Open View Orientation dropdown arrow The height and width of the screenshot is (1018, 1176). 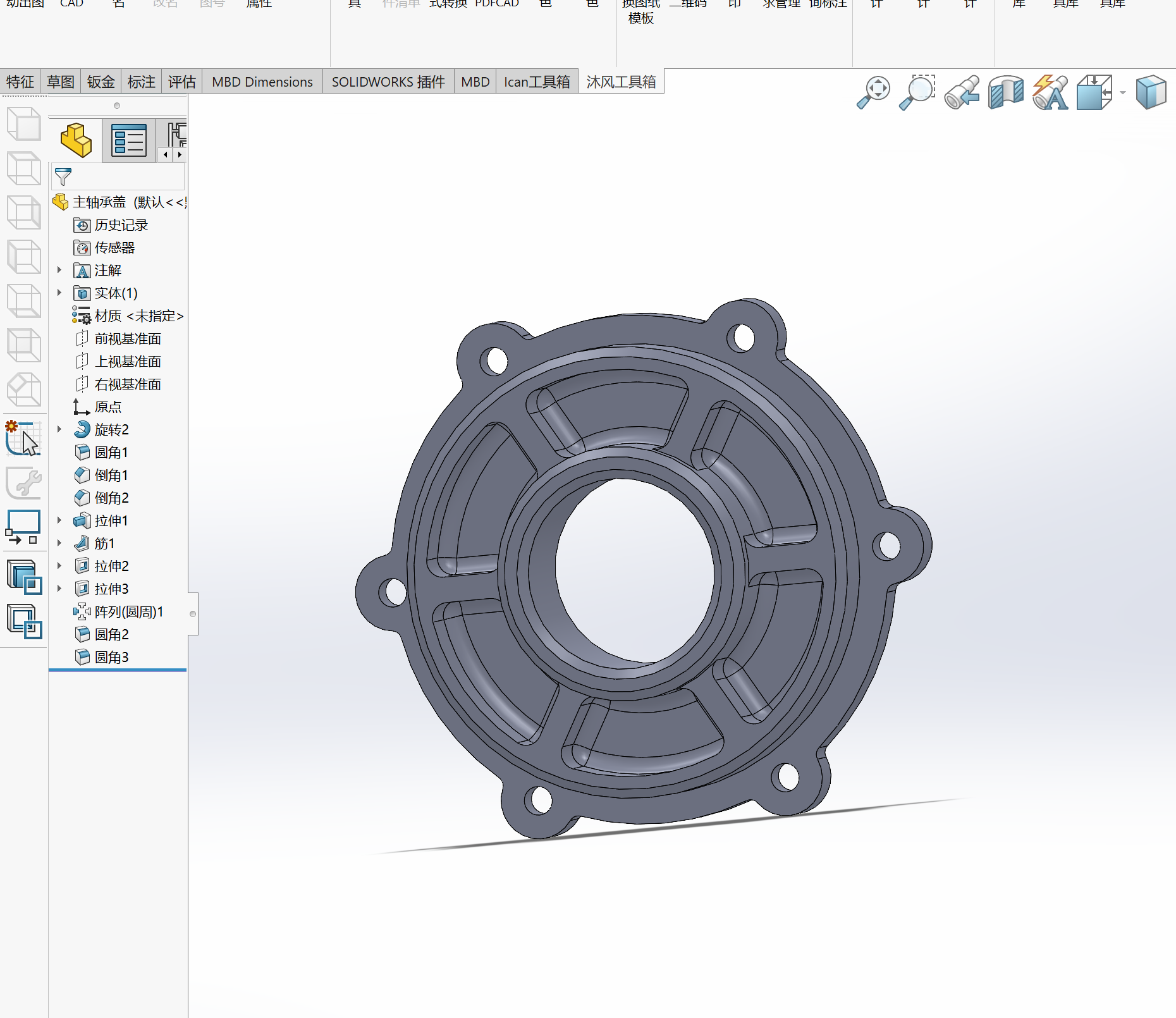(x=1123, y=93)
